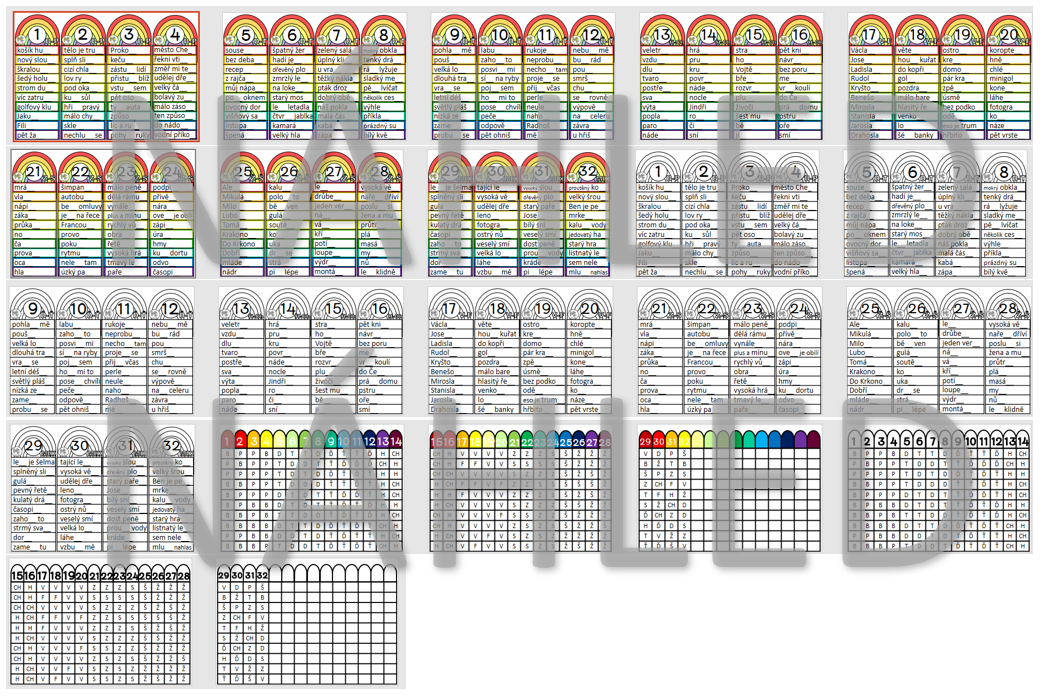
Task: Select the black-and-white page with cards 21–24
Action: point(729,351)
